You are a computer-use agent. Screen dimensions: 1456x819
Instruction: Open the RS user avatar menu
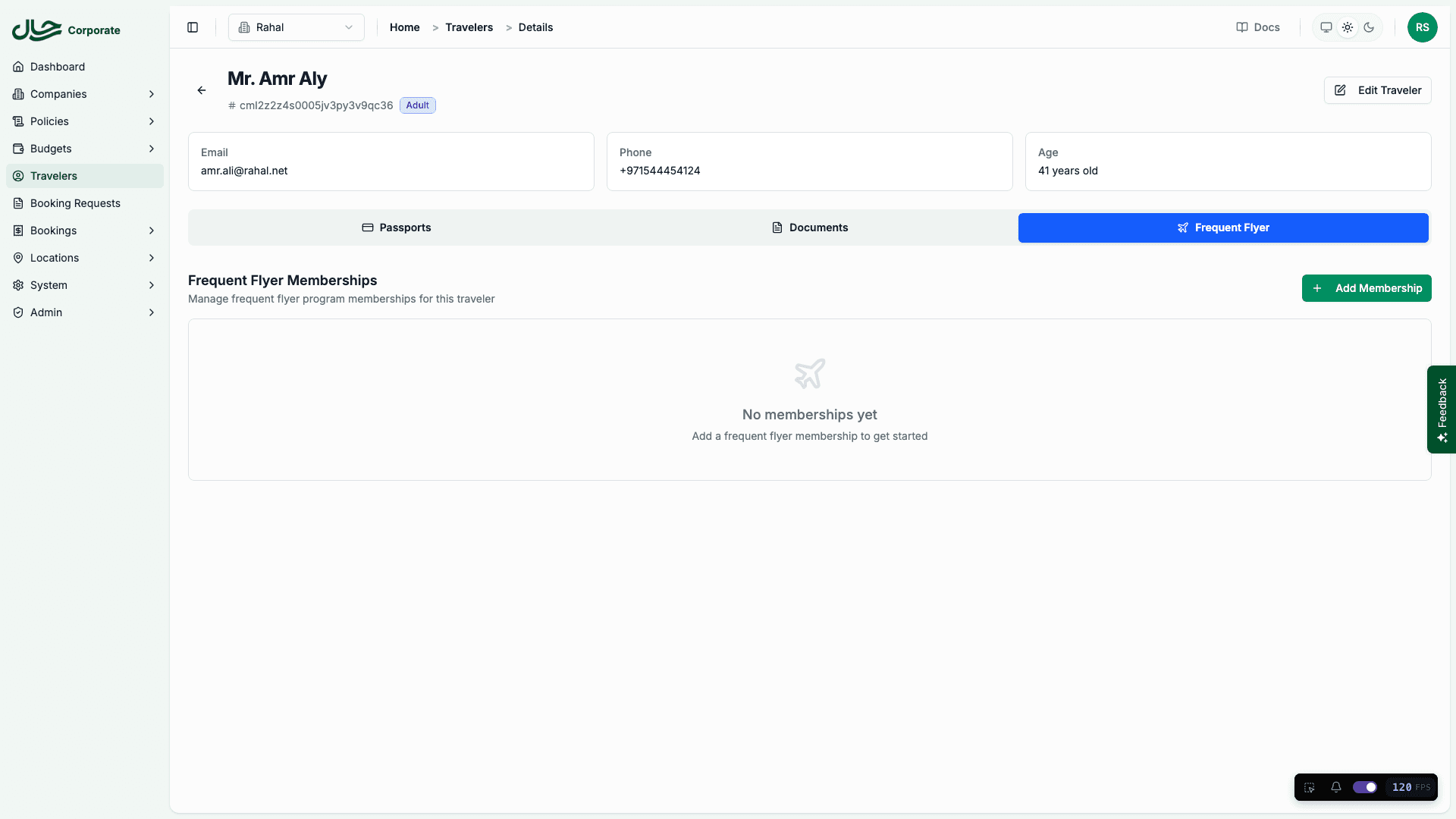[x=1422, y=27]
